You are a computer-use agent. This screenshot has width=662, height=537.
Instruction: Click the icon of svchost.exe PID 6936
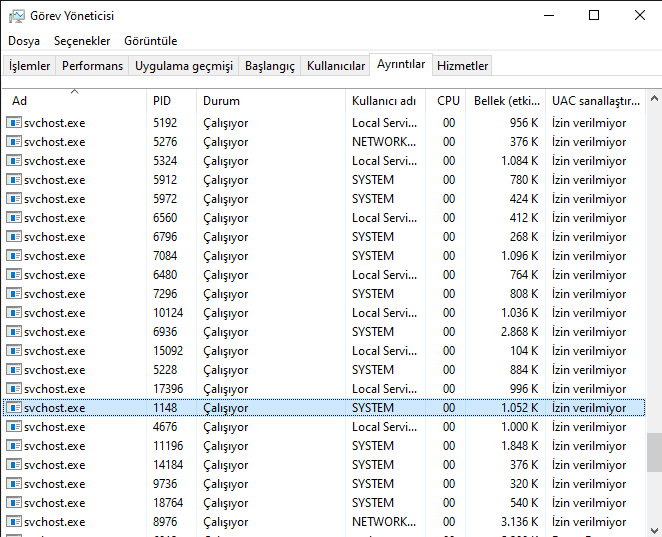pyautogui.click(x=14, y=331)
